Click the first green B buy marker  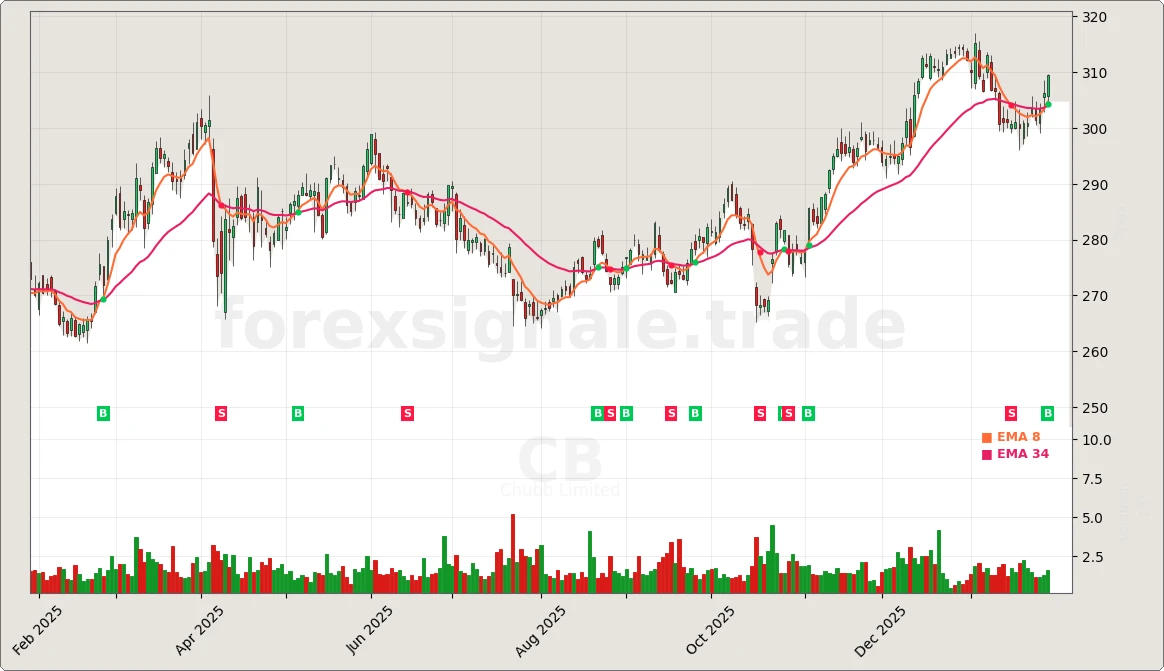tap(103, 413)
